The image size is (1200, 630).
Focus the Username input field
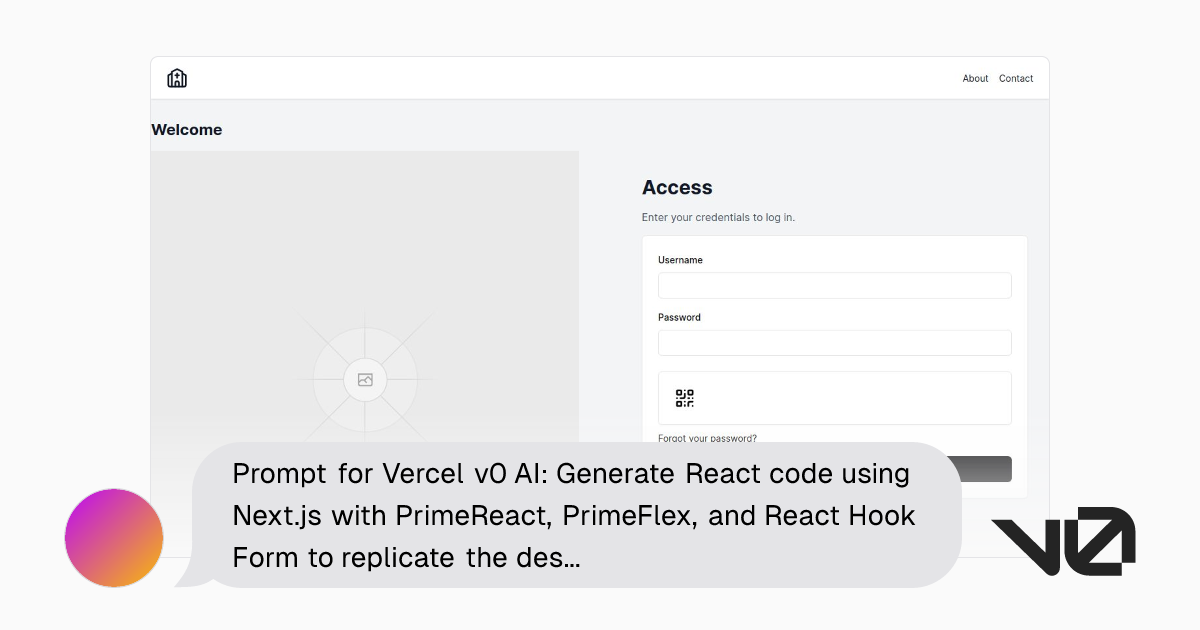tap(834, 285)
